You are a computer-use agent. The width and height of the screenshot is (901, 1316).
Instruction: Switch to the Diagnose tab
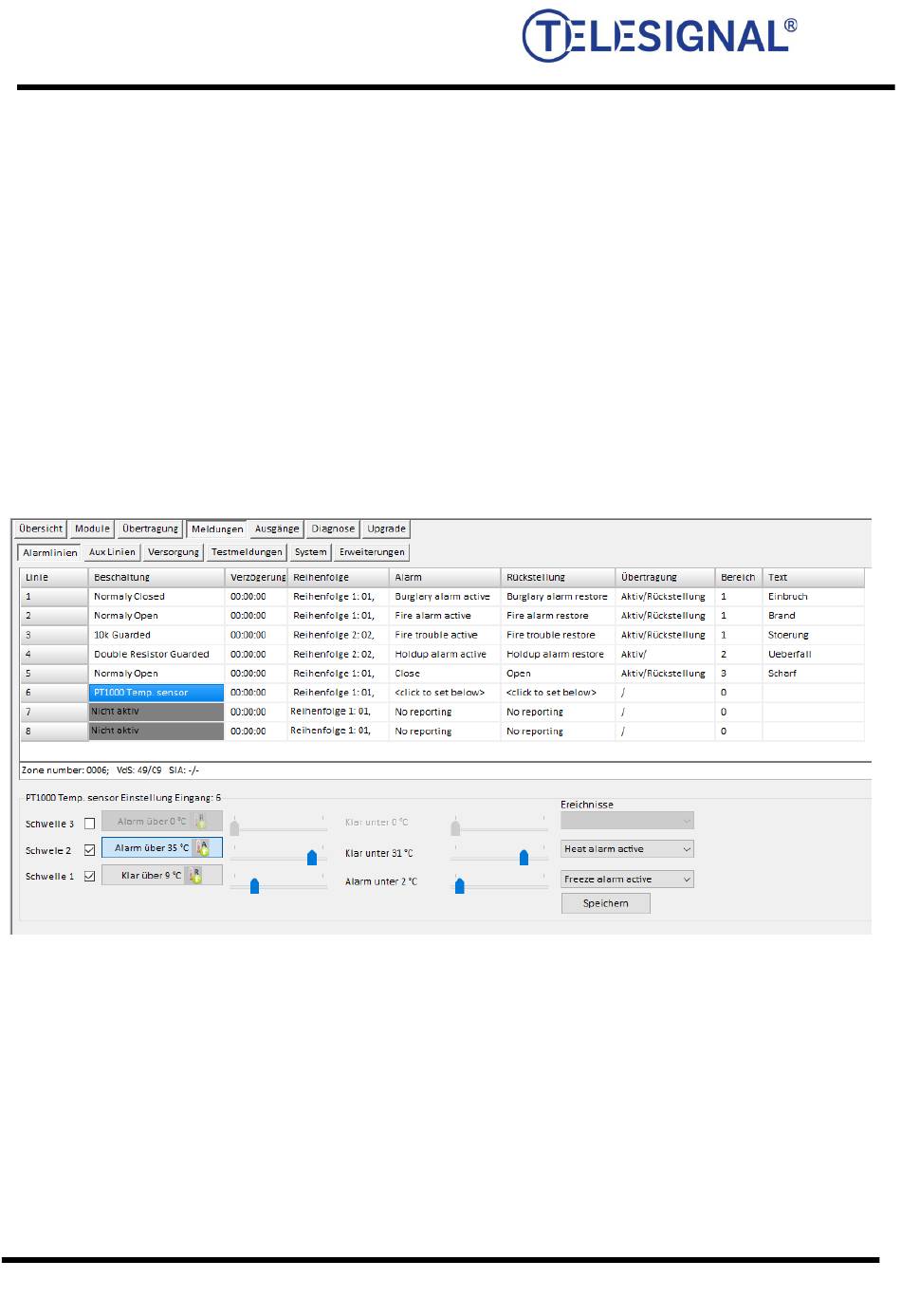(x=333, y=528)
